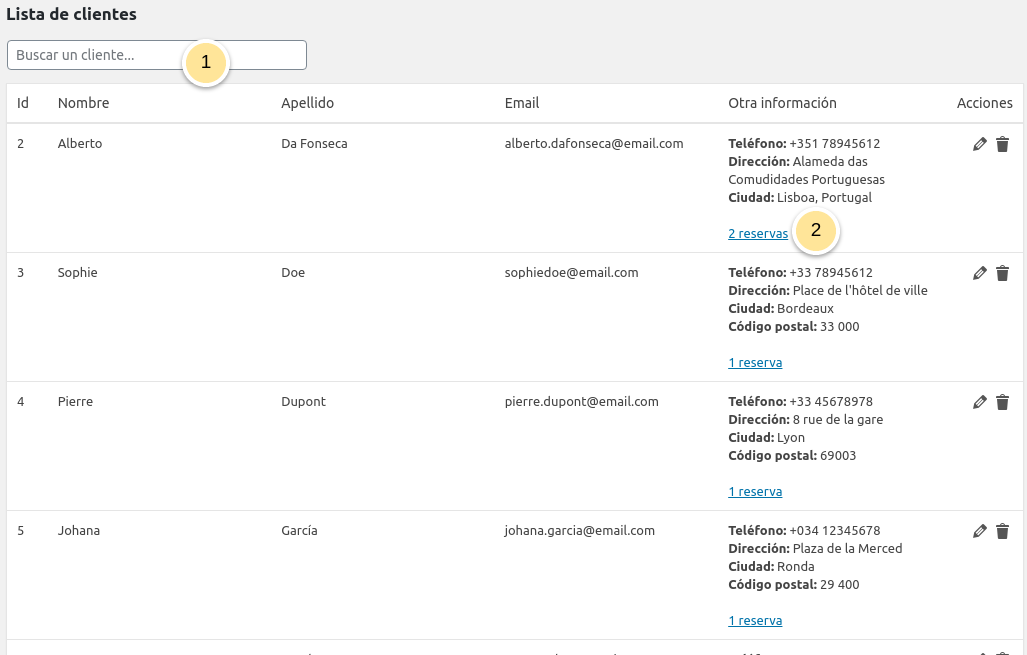Select the "Email" column header
This screenshot has width=1027, height=655.
coord(521,103)
